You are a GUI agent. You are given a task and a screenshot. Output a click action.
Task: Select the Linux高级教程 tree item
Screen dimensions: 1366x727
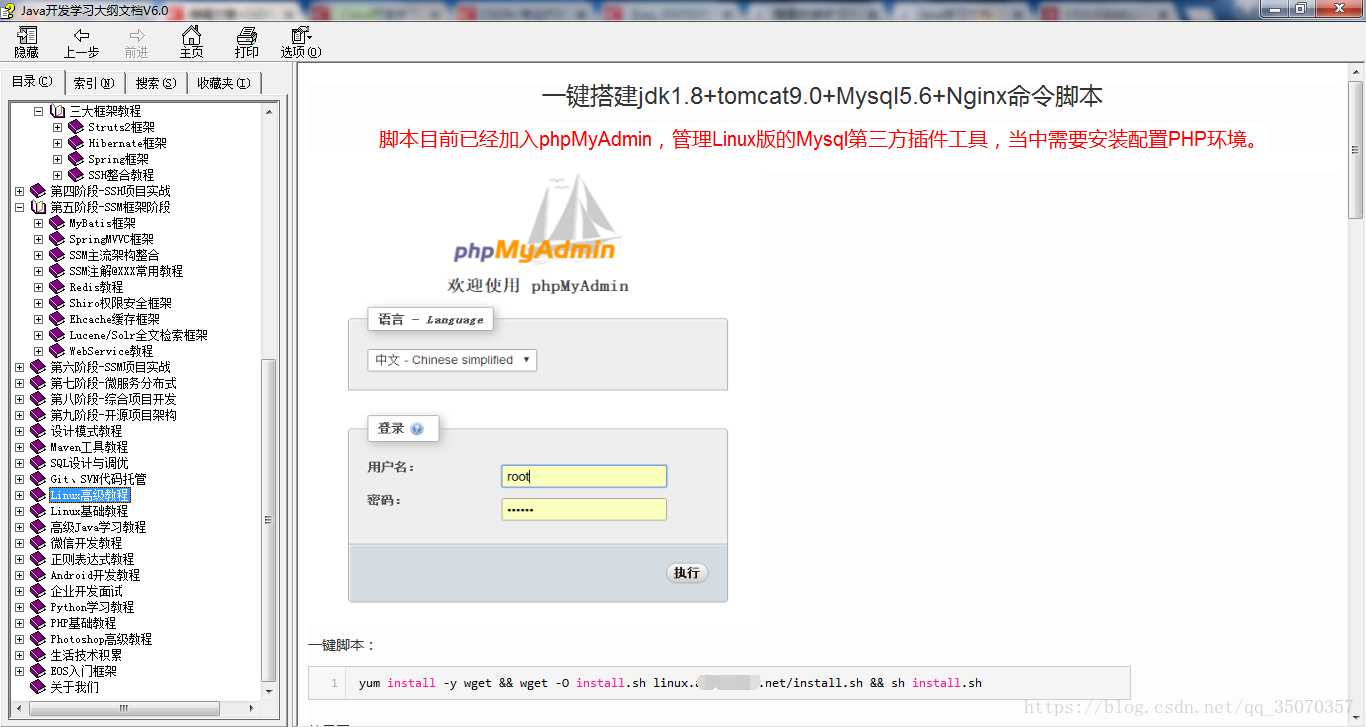tap(90, 495)
